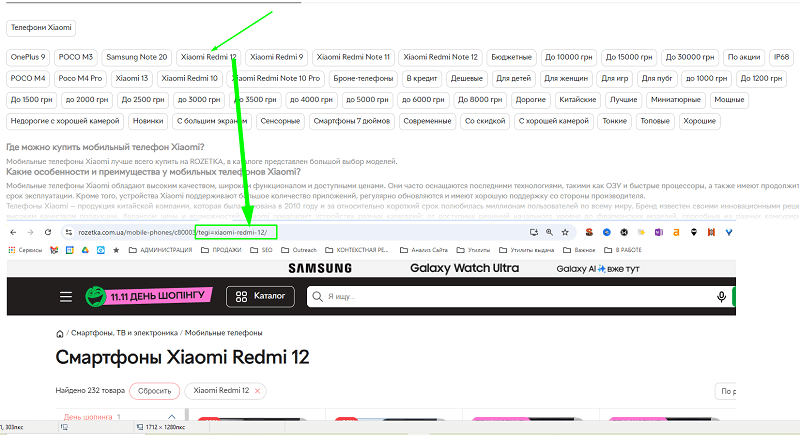The height and width of the screenshot is (435, 800).
Task: Select the Xiaomi Redmi Note 12 tag
Action: [x=440, y=57]
